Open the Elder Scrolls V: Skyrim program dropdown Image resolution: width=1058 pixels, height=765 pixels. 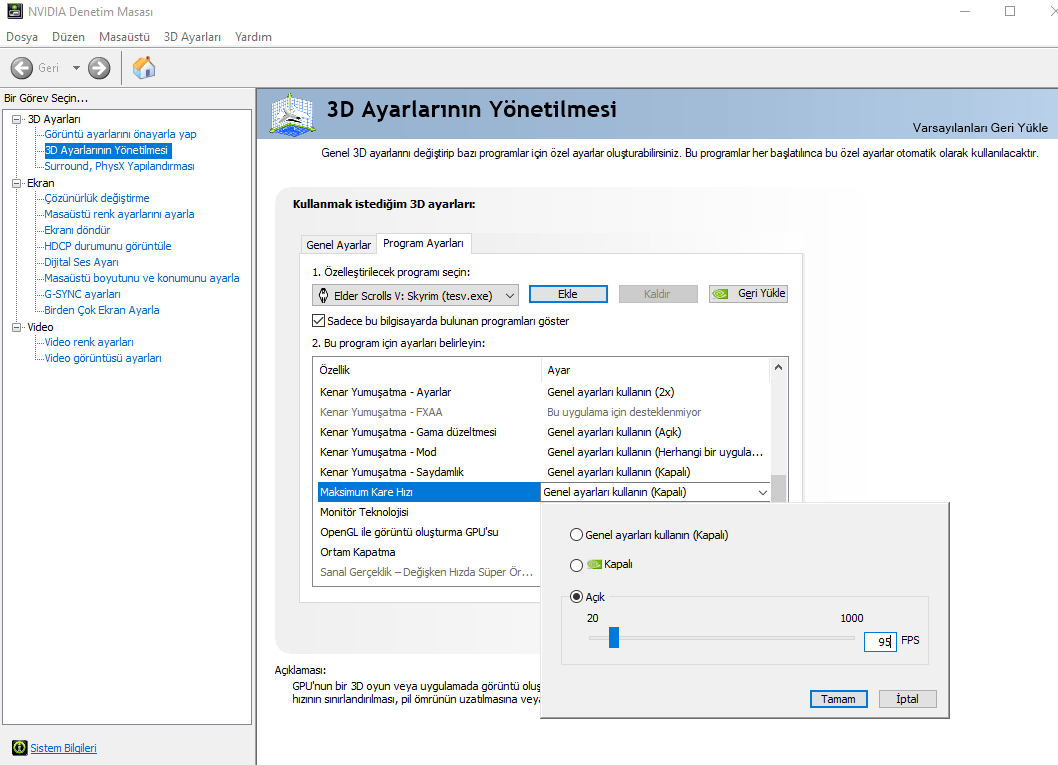pos(415,295)
